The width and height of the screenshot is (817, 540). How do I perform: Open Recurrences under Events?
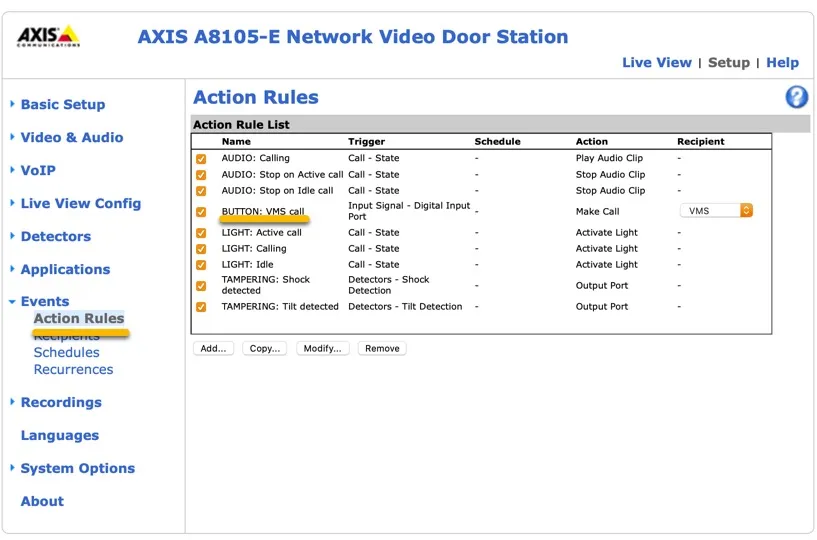pyautogui.click(x=73, y=370)
